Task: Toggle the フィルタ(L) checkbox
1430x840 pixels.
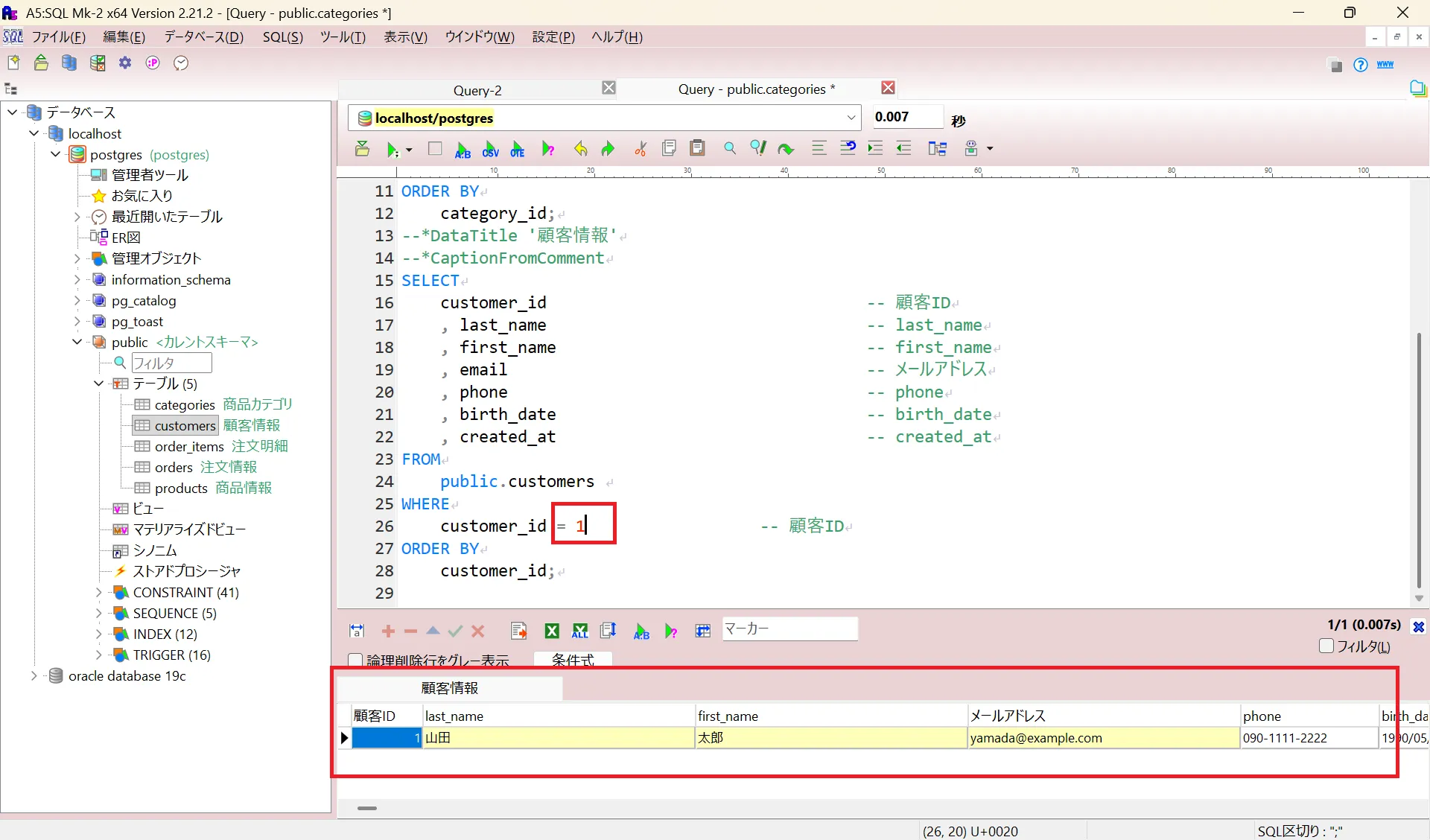Action: 1326,646
